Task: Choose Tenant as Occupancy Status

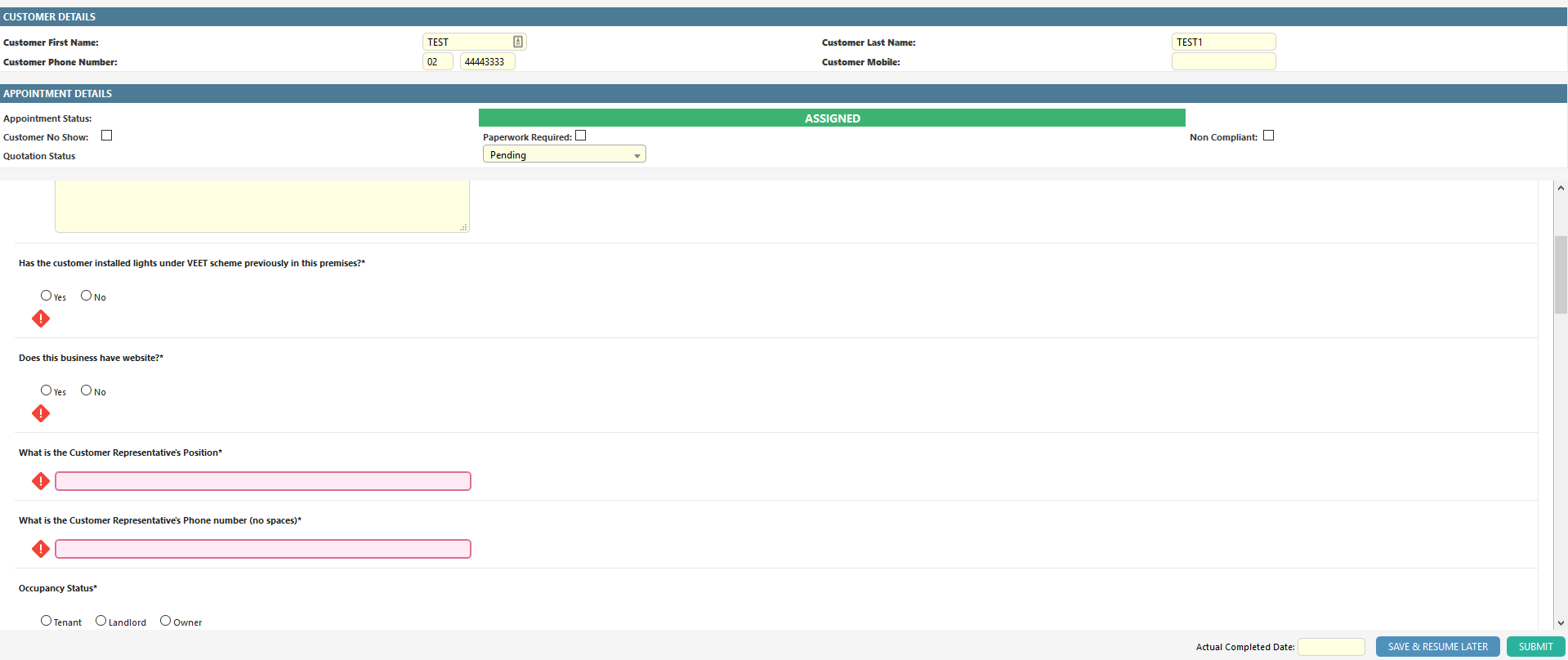Action: point(47,621)
